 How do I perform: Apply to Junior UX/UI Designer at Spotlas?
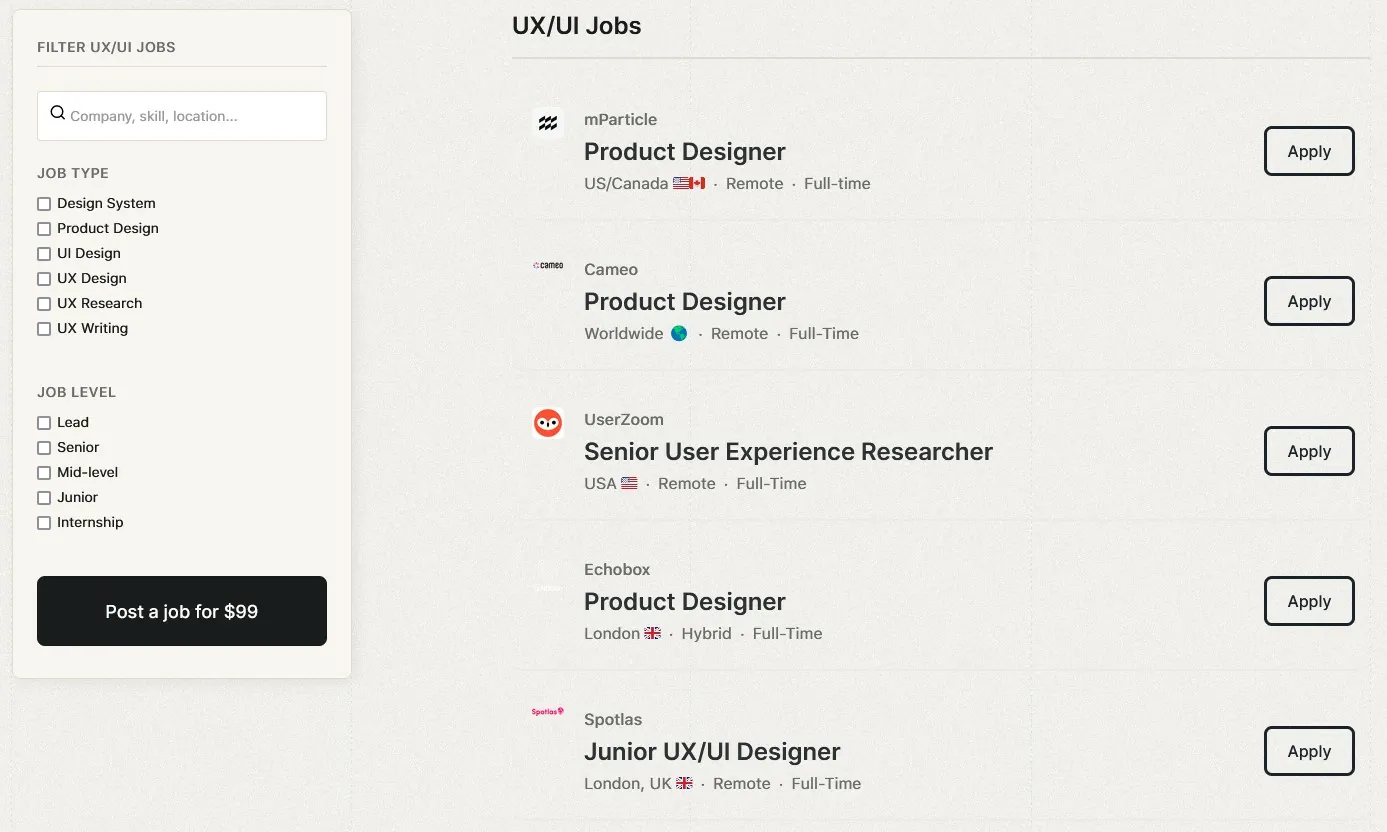point(1309,751)
